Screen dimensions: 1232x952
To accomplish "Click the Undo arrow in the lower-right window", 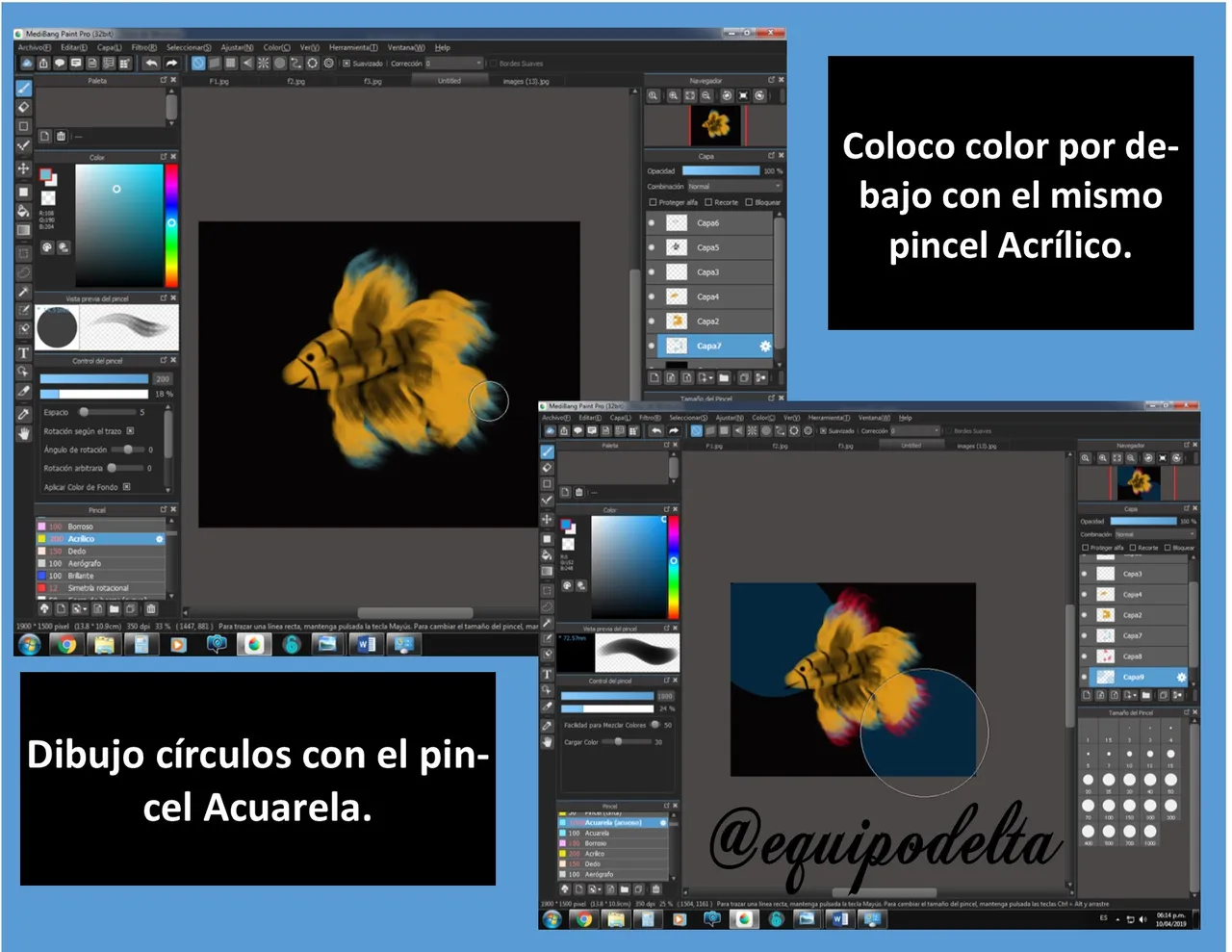I will (x=656, y=431).
